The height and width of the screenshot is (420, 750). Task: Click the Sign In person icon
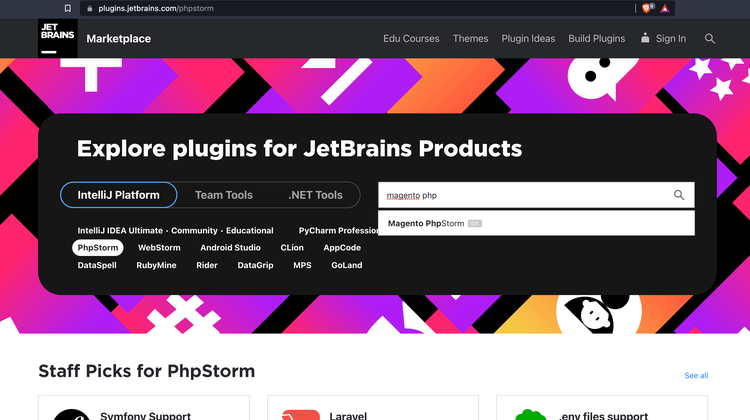[x=645, y=38]
